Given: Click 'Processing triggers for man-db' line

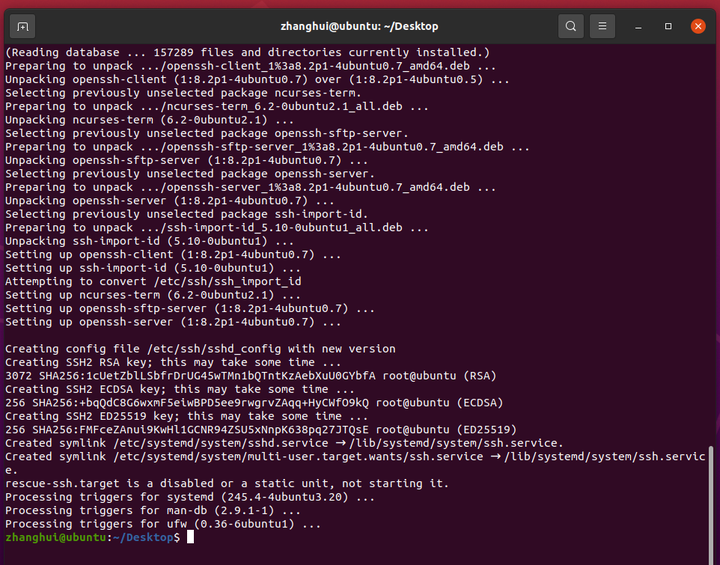Looking at the screenshot, I should (153, 510).
